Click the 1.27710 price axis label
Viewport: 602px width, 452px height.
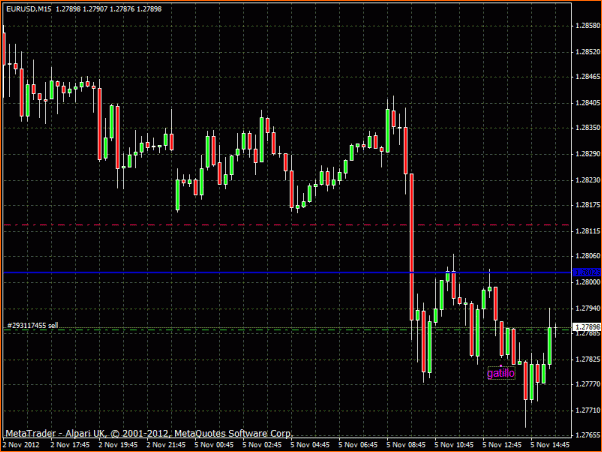tap(587, 410)
